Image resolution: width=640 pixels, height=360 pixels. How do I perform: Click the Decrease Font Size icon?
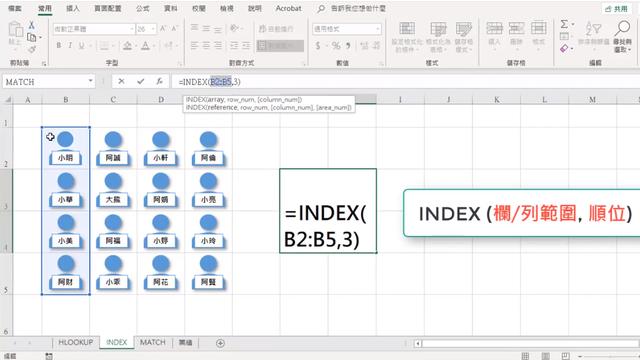pyautogui.click(x=174, y=29)
